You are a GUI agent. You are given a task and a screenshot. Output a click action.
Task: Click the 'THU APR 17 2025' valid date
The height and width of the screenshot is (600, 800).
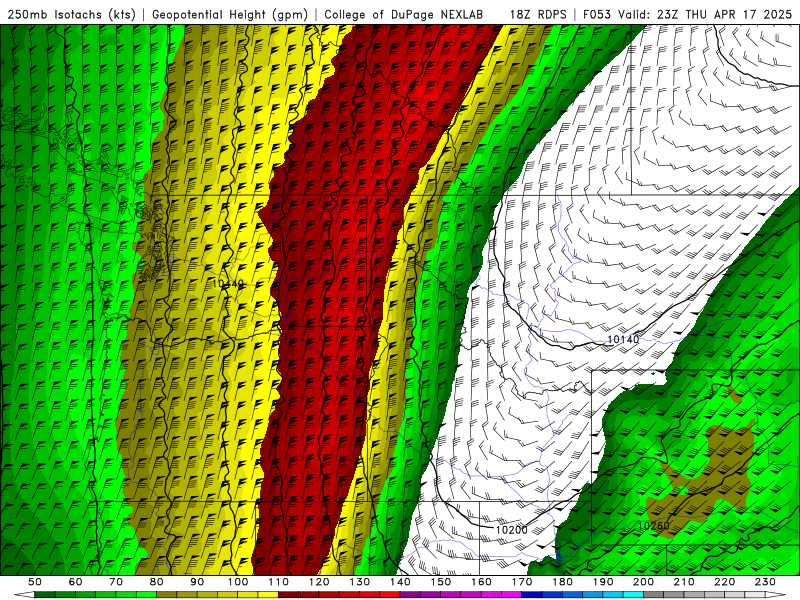pos(738,14)
